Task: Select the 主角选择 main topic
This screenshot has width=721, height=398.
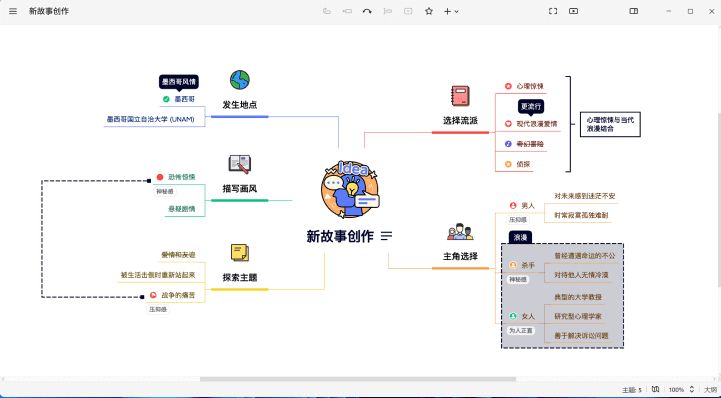Action: tap(460, 256)
